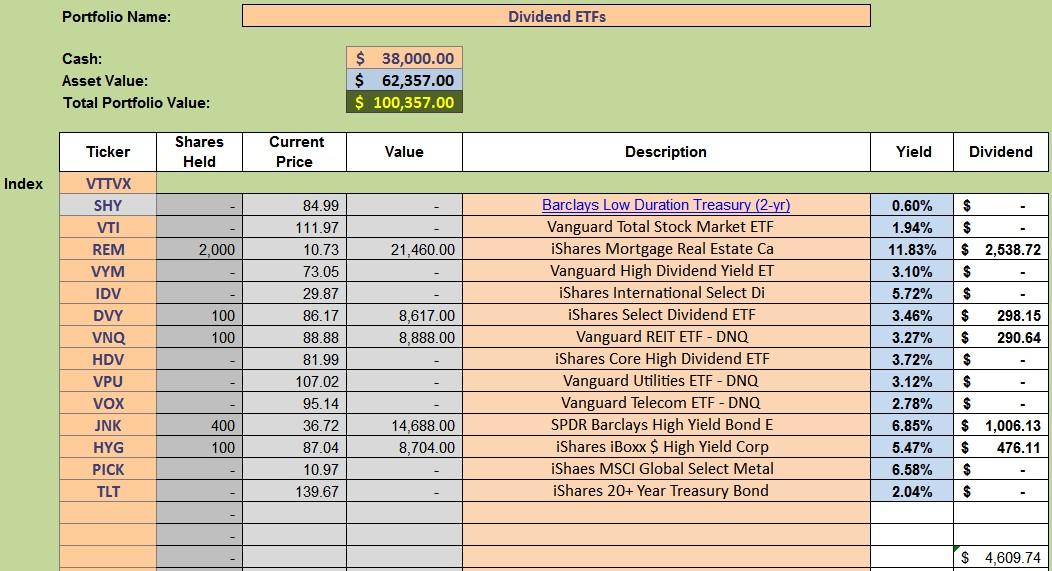Viewport: 1052px width, 571px height.
Task: Select the Vanguard High Dividend Yield ET description
Action: (666, 272)
